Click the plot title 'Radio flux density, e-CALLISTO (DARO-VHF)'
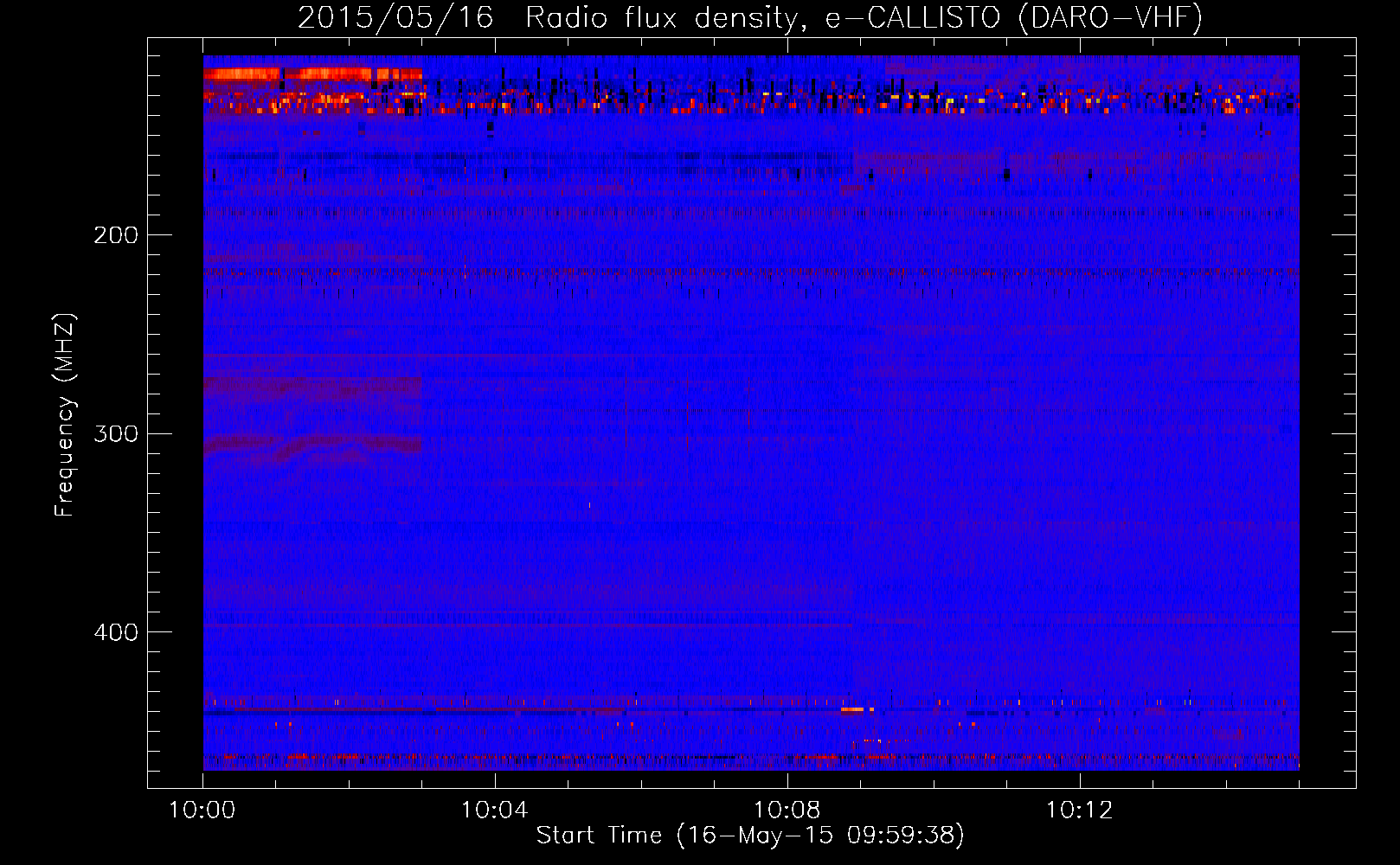The width and height of the screenshot is (1400, 865). pyautogui.click(x=864, y=17)
